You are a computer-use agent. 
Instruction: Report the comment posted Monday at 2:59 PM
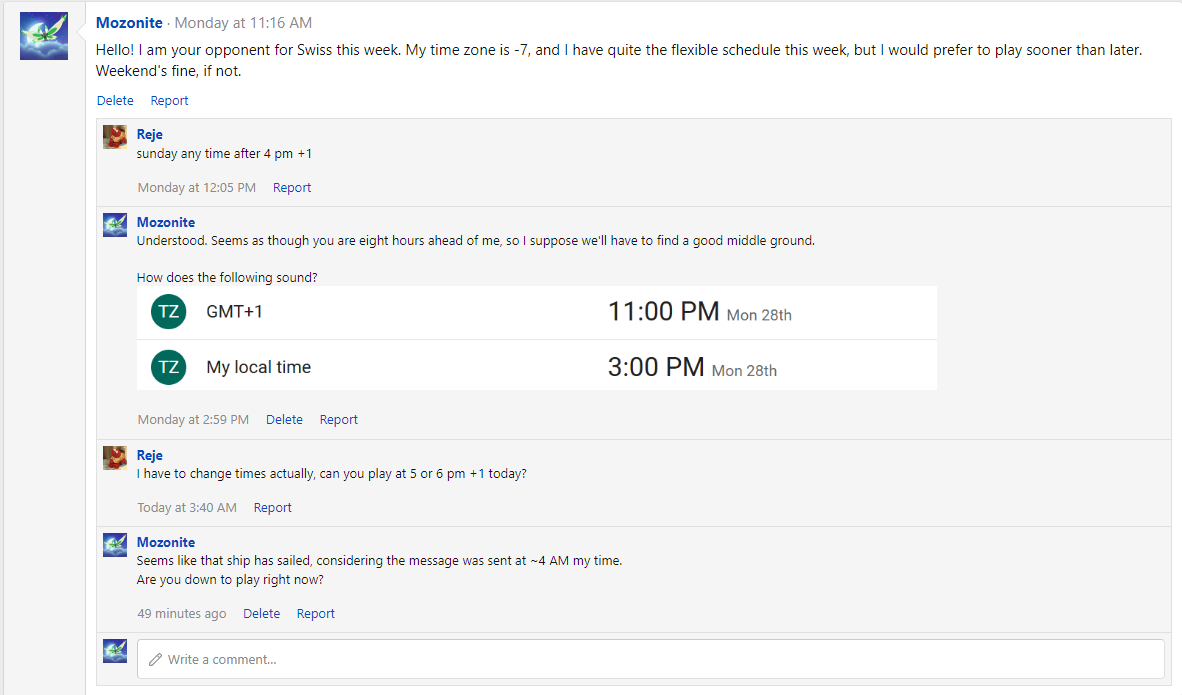tap(338, 420)
